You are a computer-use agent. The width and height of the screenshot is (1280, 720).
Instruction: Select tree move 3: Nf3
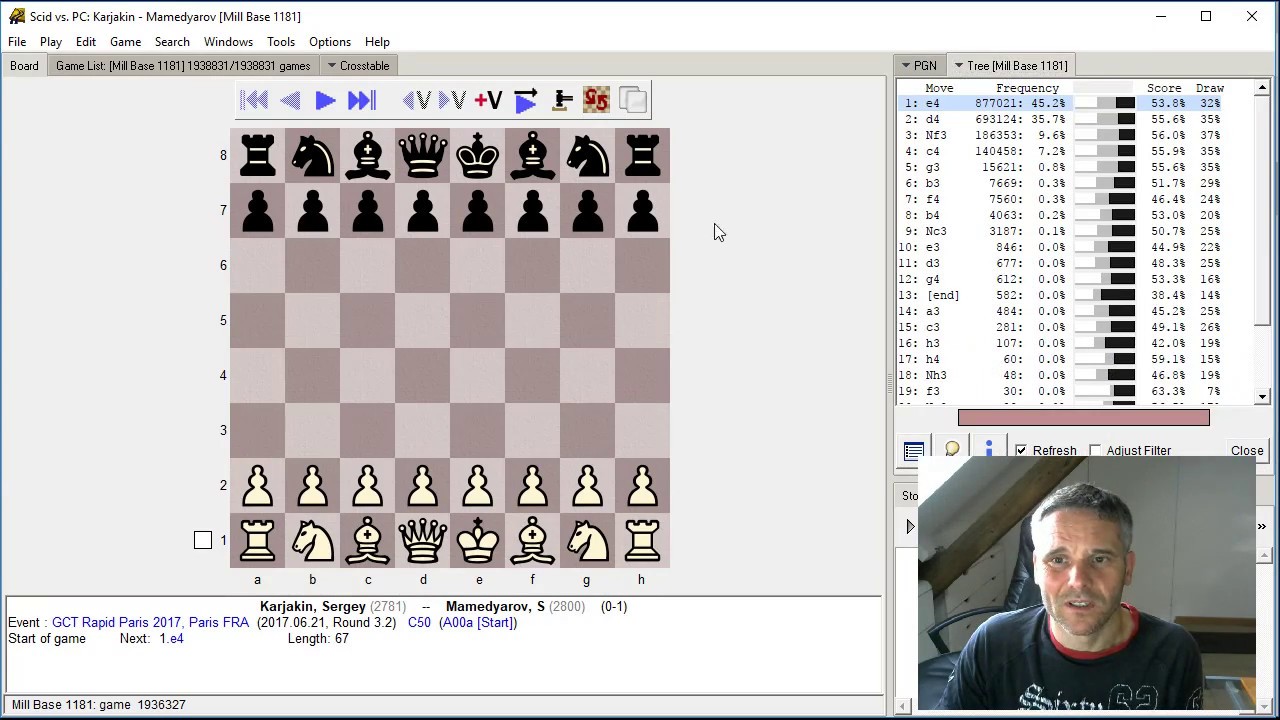pos(1076,135)
